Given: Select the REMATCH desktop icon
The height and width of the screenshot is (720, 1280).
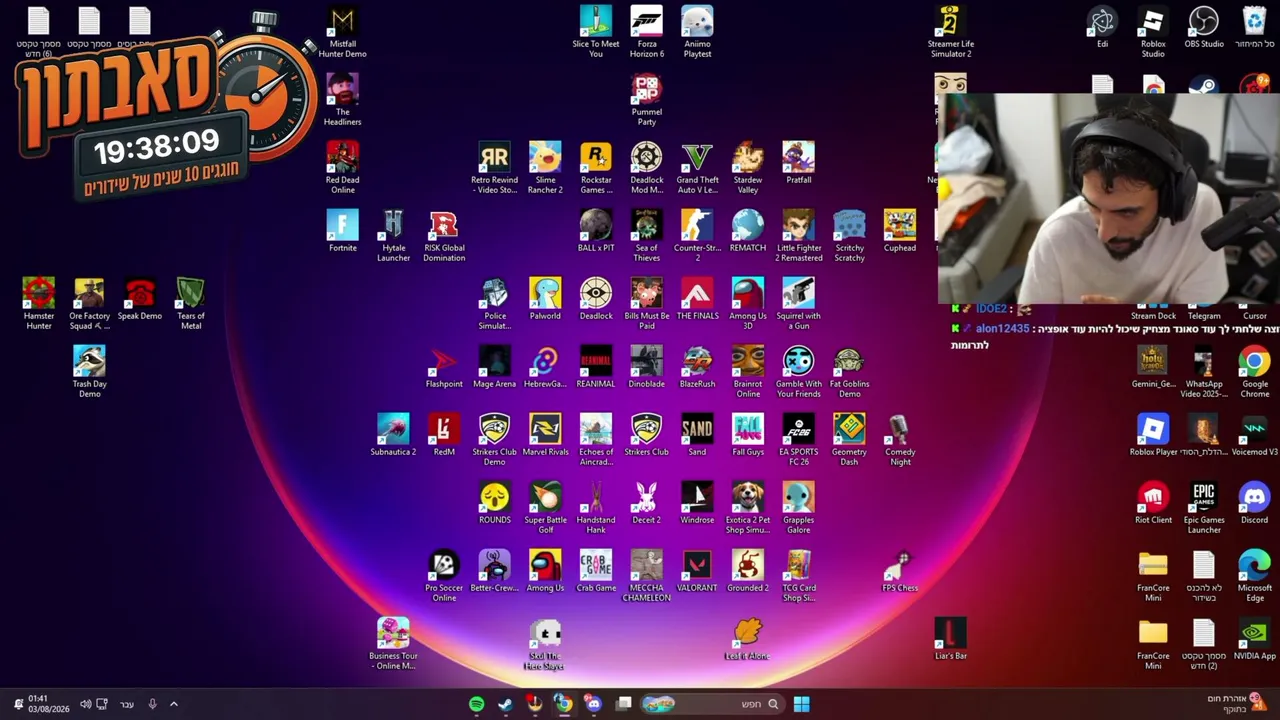Looking at the screenshot, I should [747, 232].
